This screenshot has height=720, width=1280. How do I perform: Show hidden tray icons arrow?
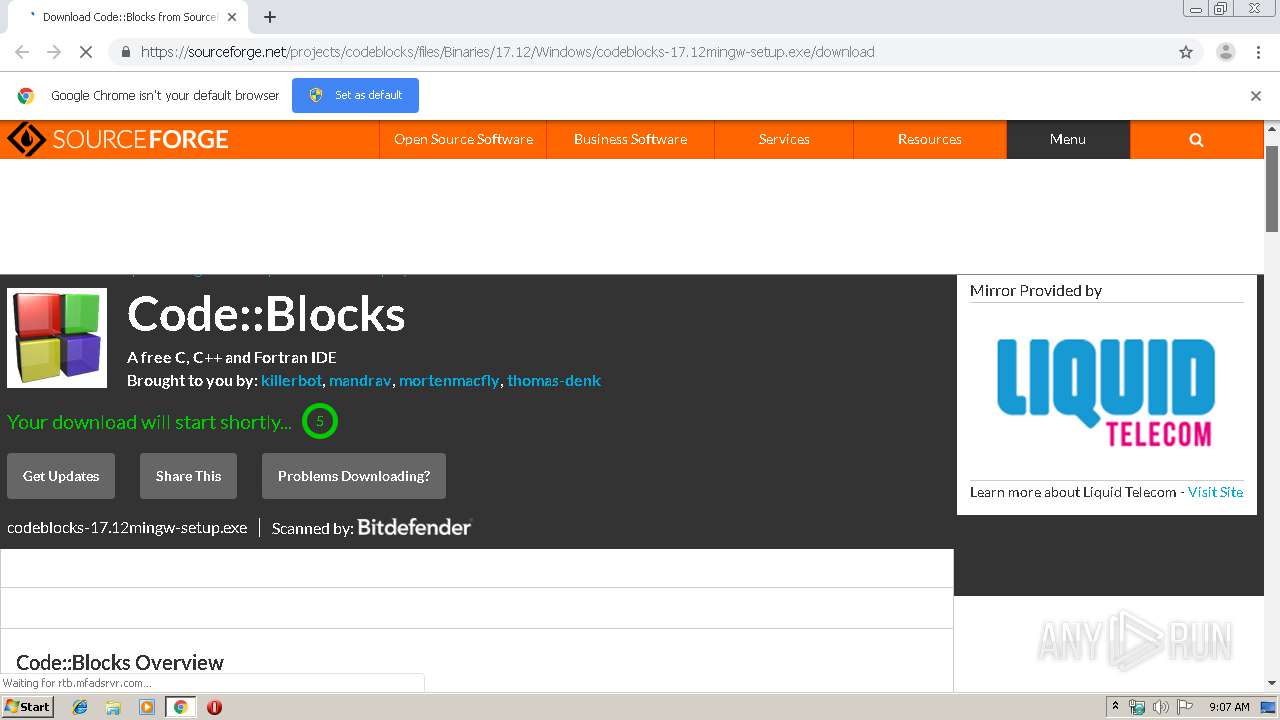pyautogui.click(x=1114, y=707)
